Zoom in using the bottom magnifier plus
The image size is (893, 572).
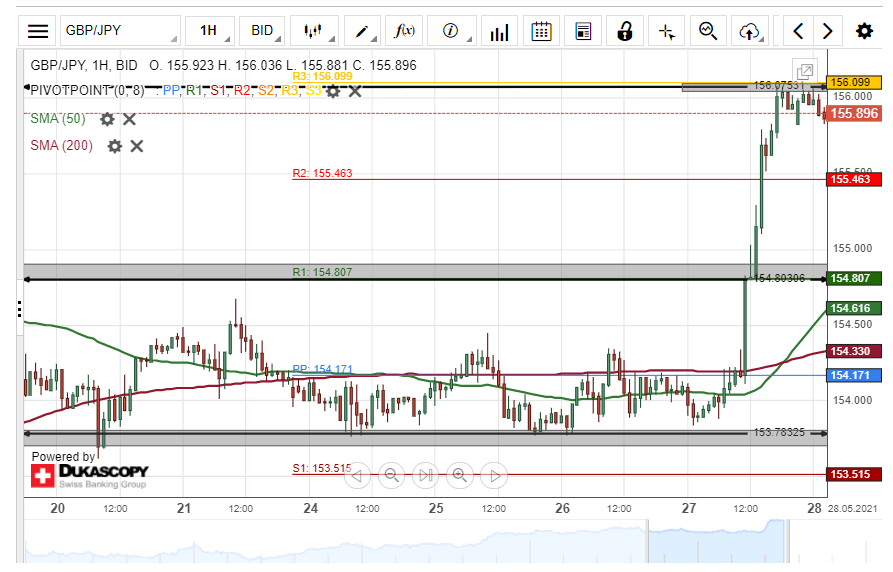click(x=459, y=475)
